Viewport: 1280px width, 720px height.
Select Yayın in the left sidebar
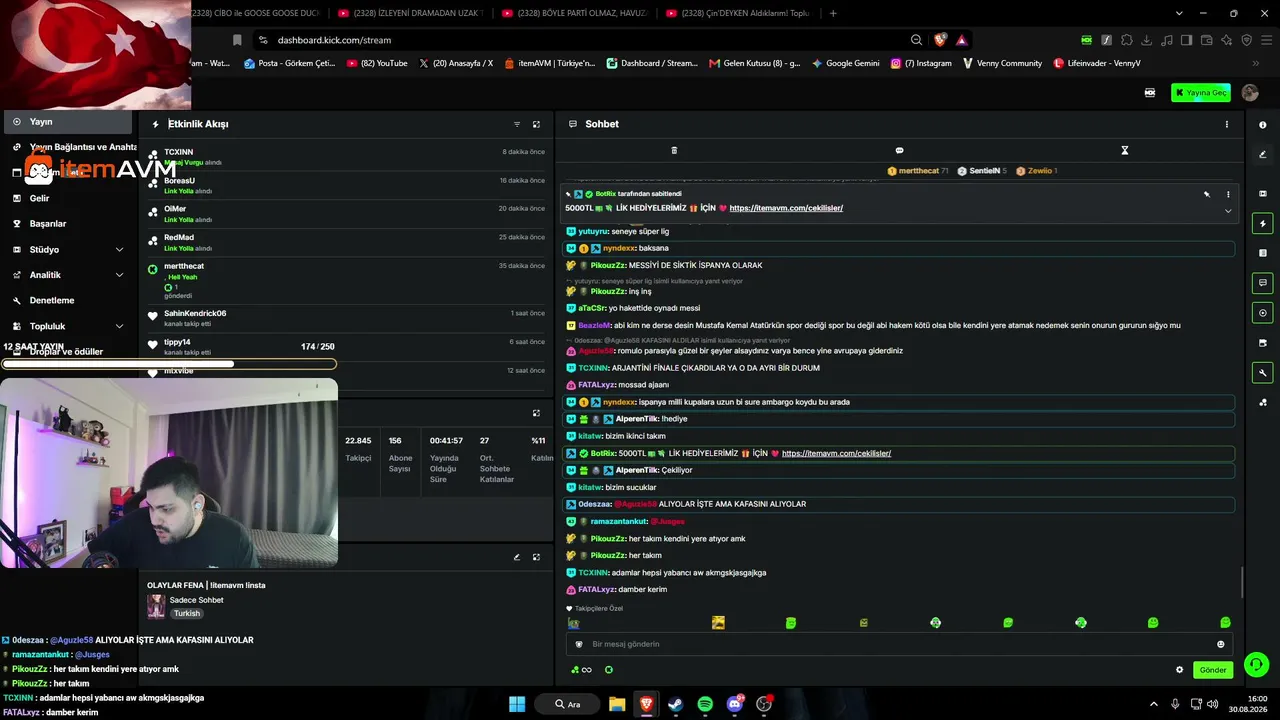(67, 122)
